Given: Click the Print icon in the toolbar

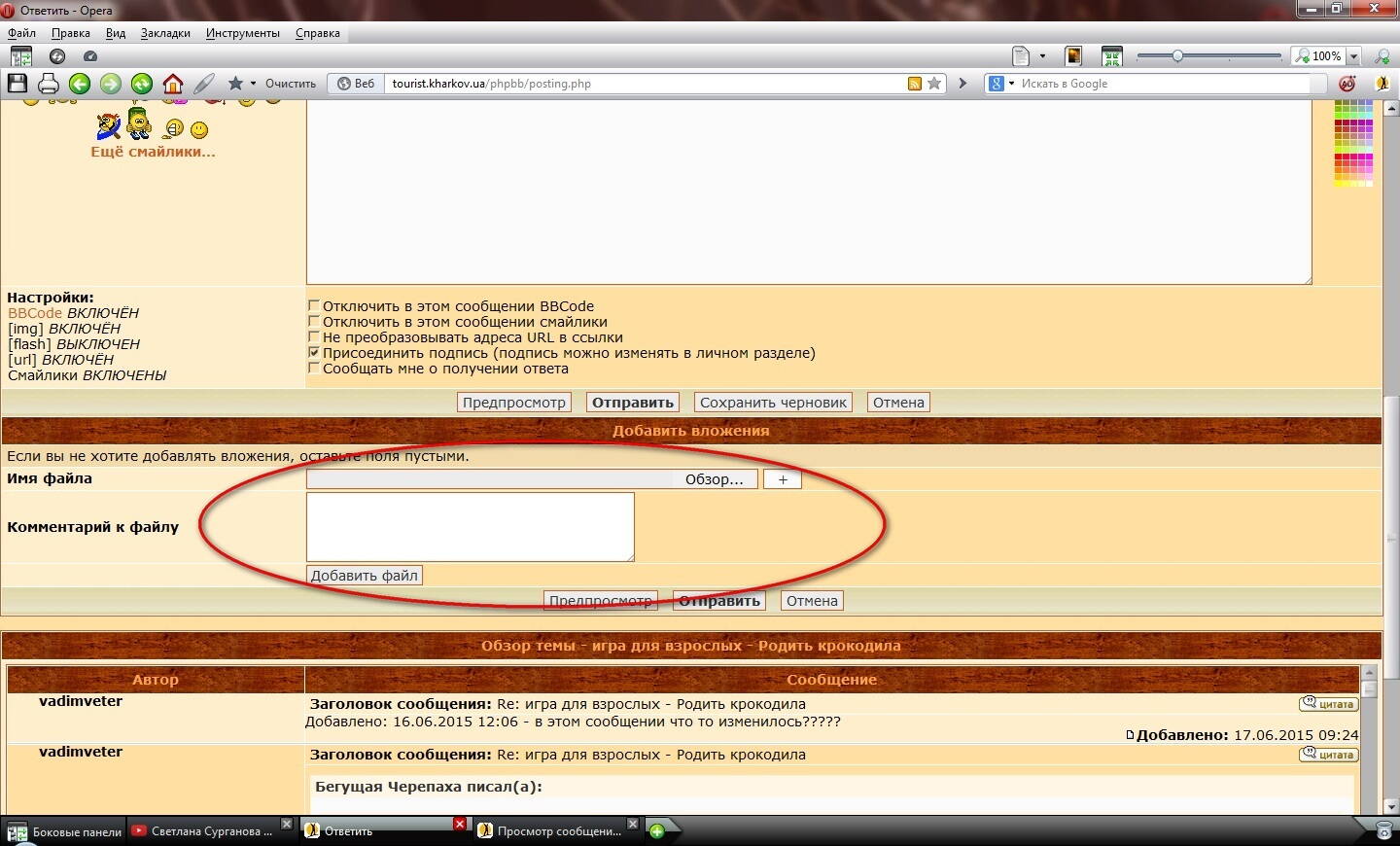Looking at the screenshot, I should [x=49, y=84].
